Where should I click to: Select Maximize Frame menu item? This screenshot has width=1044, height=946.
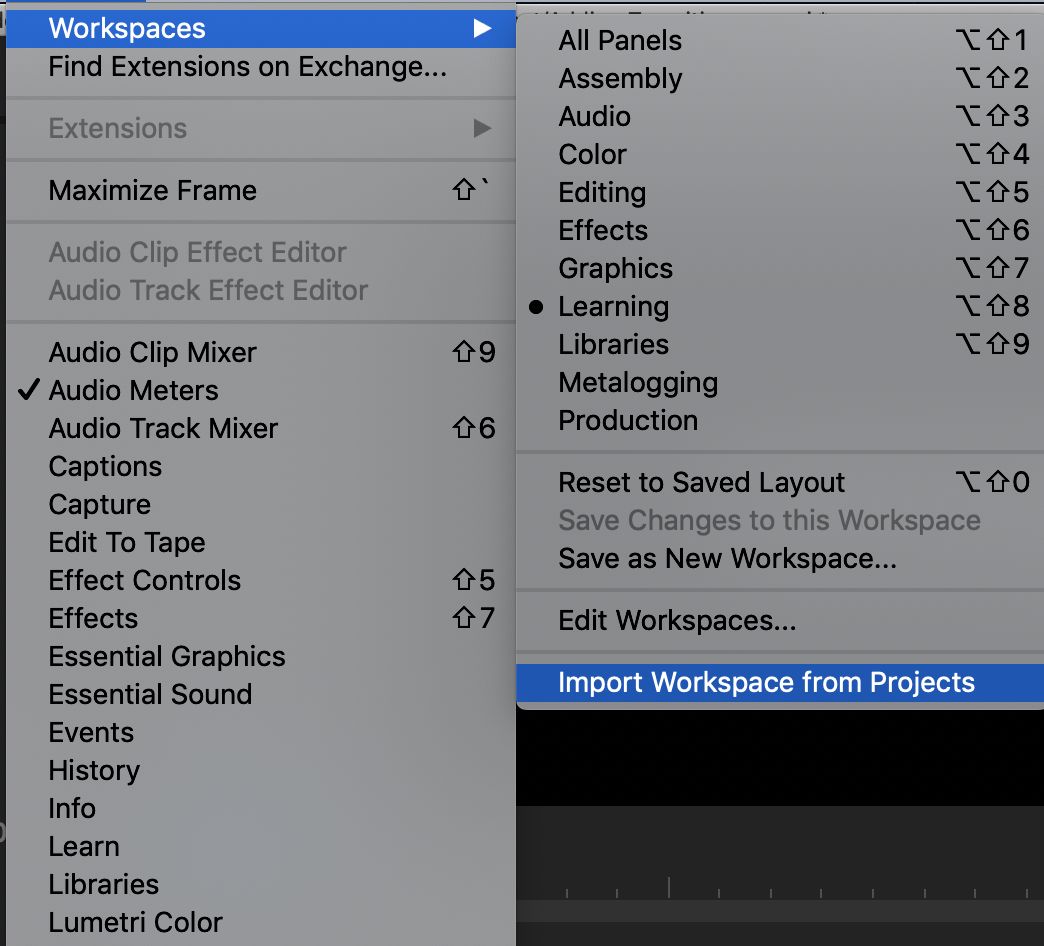pyautogui.click(x=152, y=190)
